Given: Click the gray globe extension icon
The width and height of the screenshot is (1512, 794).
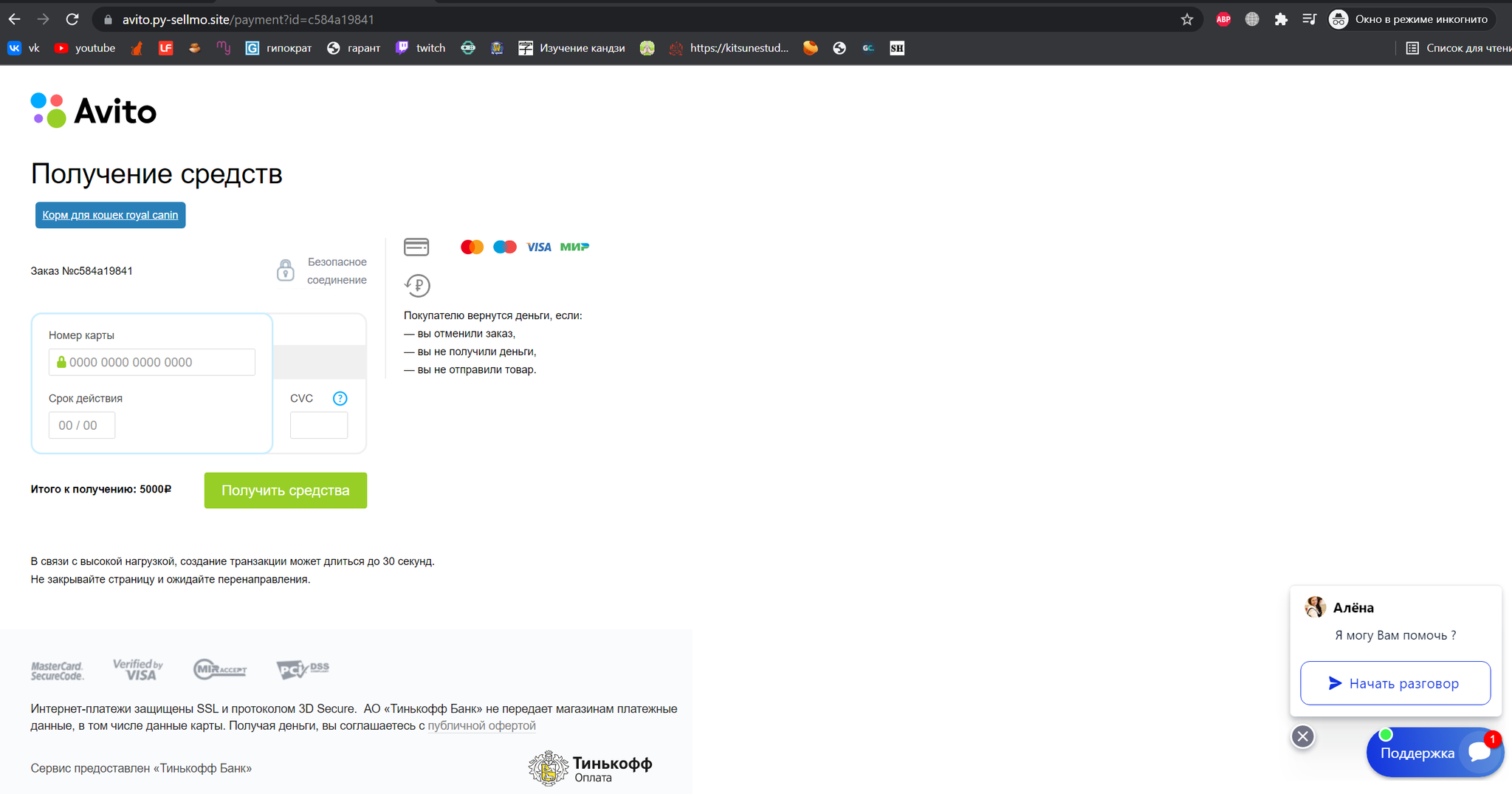Looking at the screenshot, I should click(x=1252, y=20).
